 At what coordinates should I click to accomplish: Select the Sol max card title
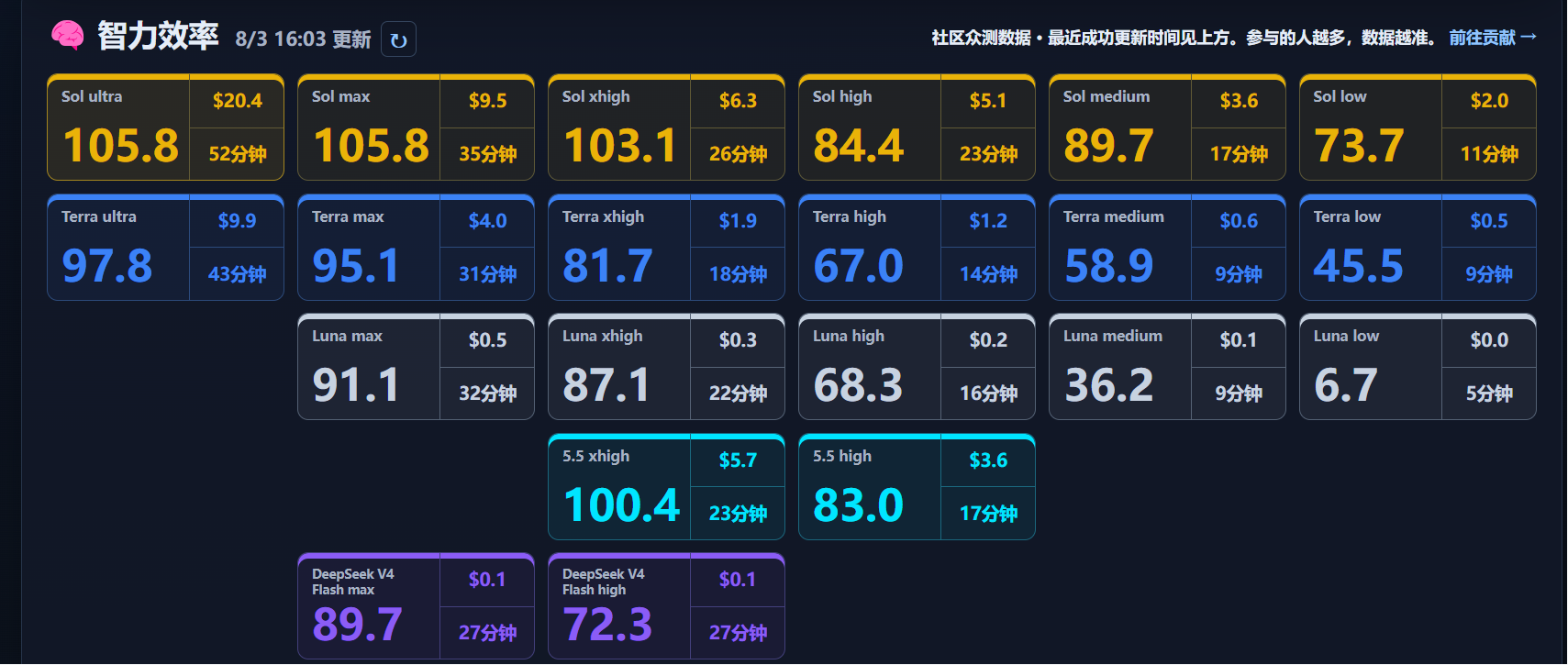[x=341, y=96]
